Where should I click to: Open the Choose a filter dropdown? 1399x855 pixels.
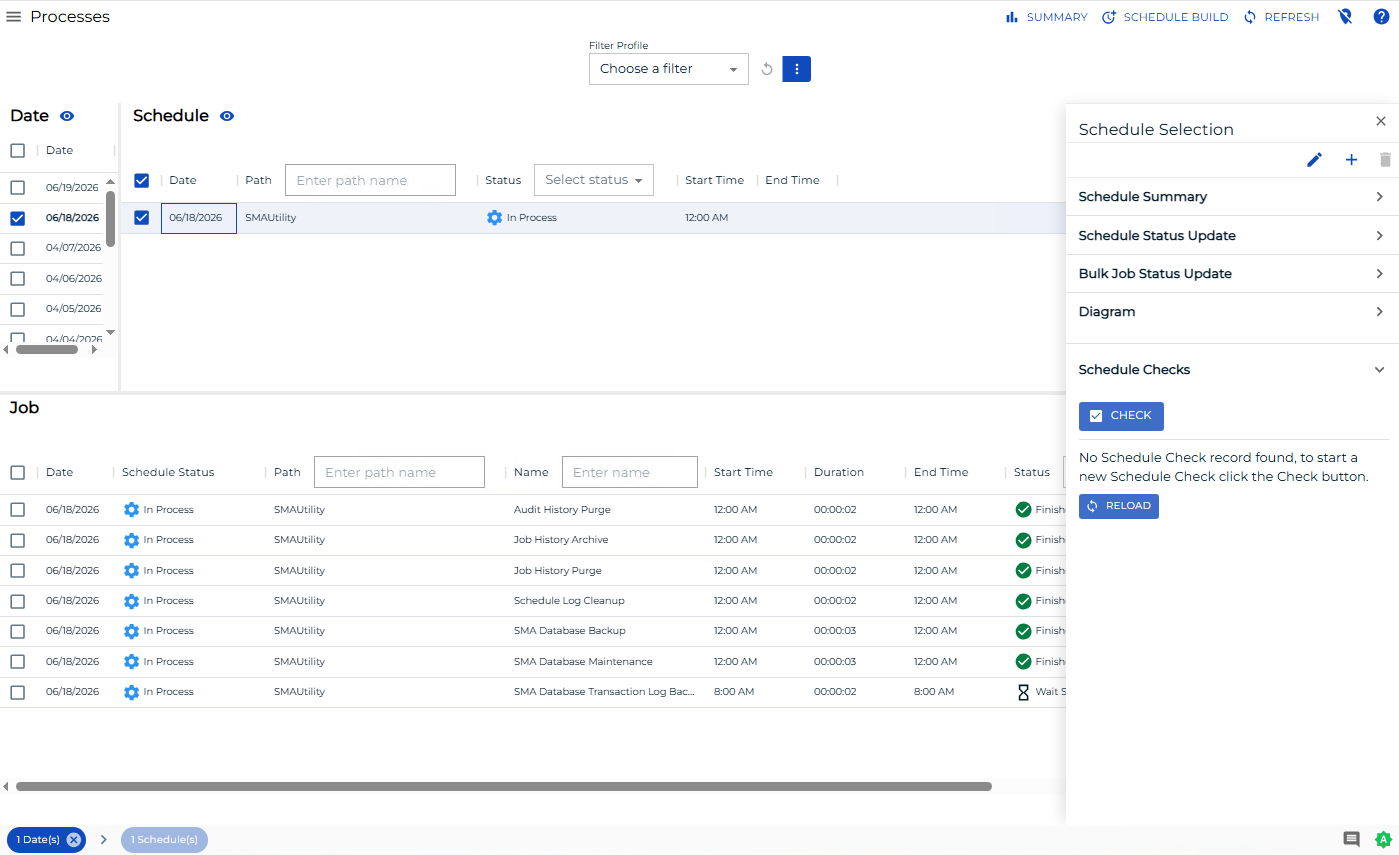click(669, 69)
